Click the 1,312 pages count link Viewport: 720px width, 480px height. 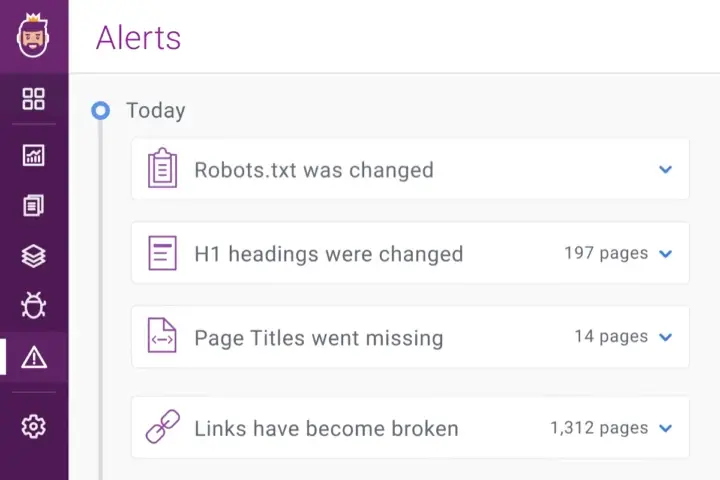pos(599,428)
